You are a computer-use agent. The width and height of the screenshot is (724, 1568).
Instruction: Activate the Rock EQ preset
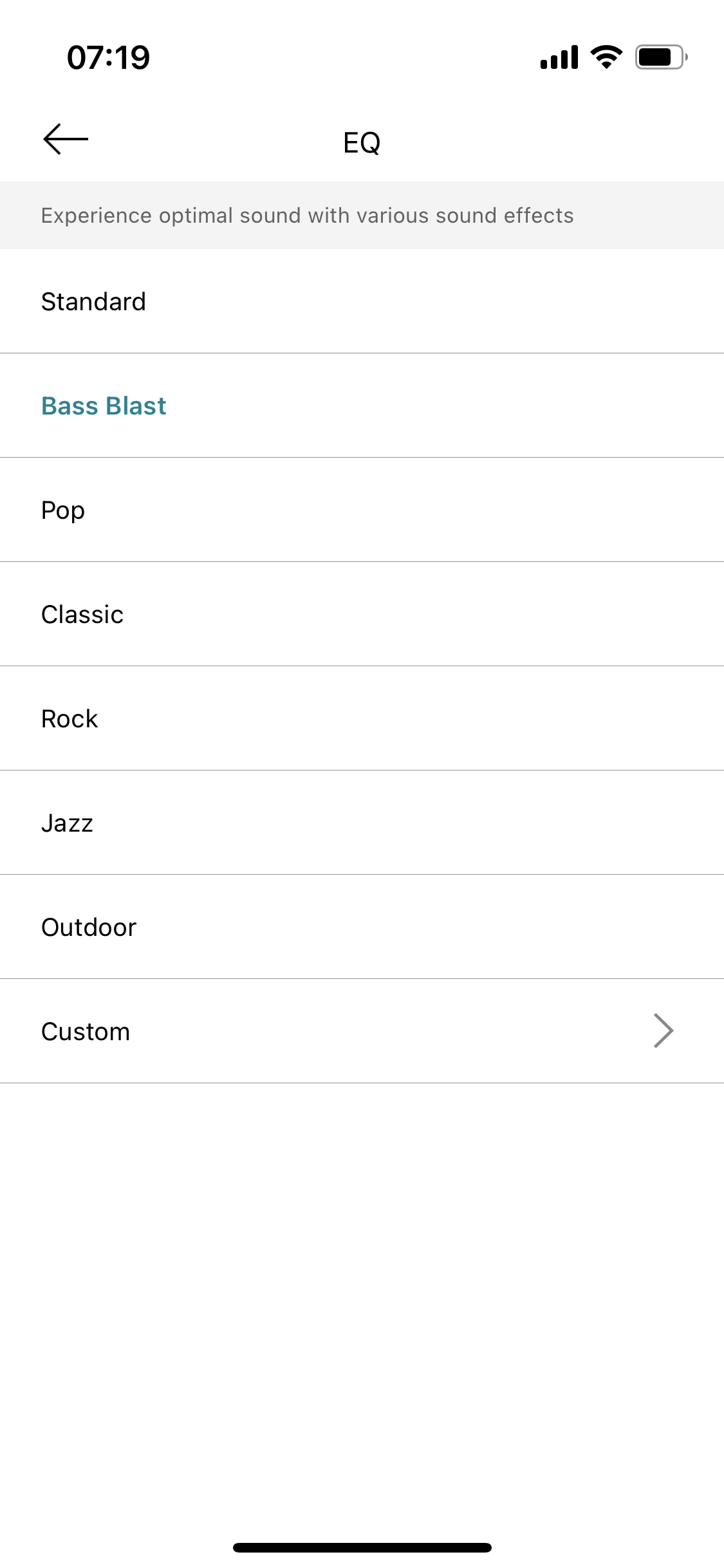coord(362,718)
